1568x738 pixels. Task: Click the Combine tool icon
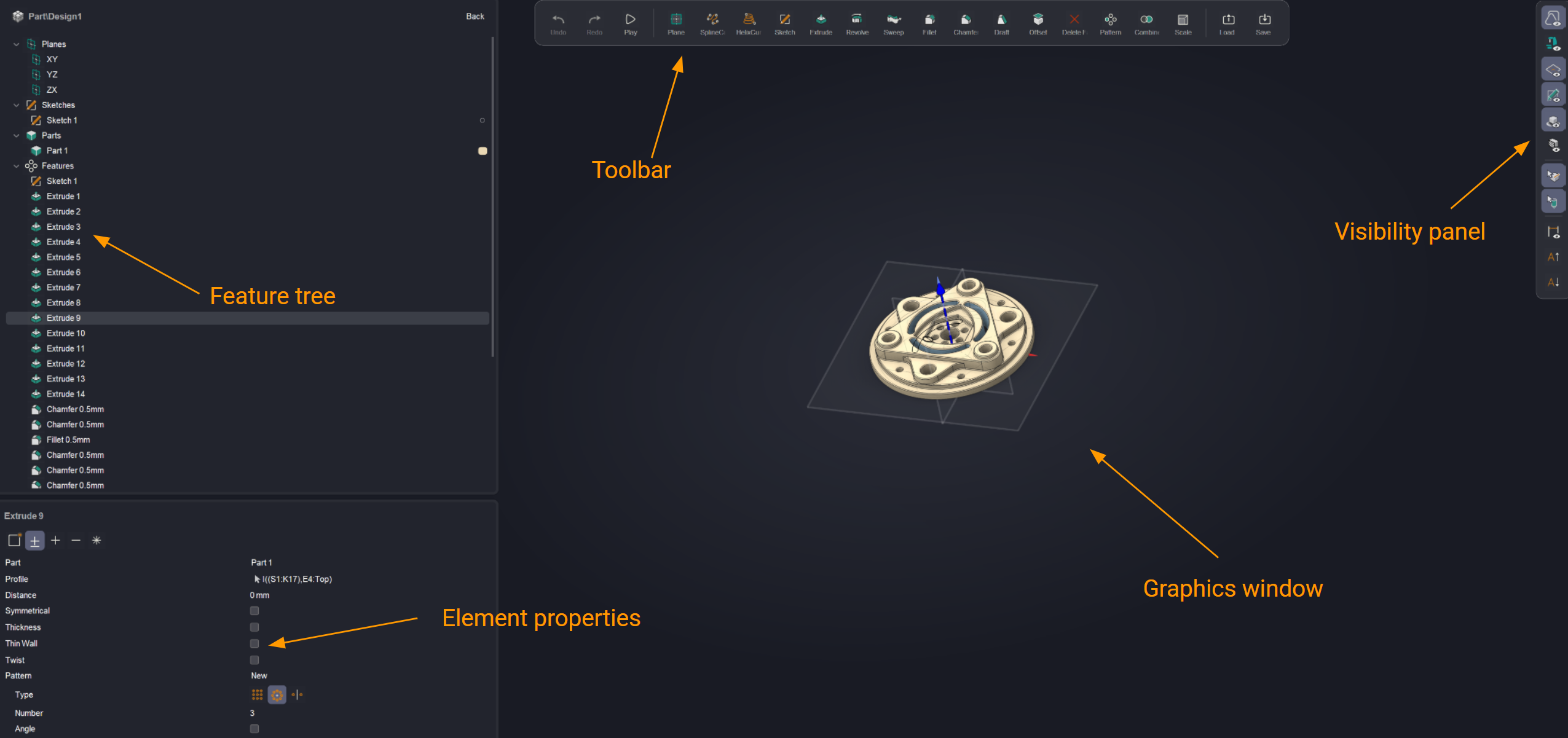click(x=1146, y=23)
